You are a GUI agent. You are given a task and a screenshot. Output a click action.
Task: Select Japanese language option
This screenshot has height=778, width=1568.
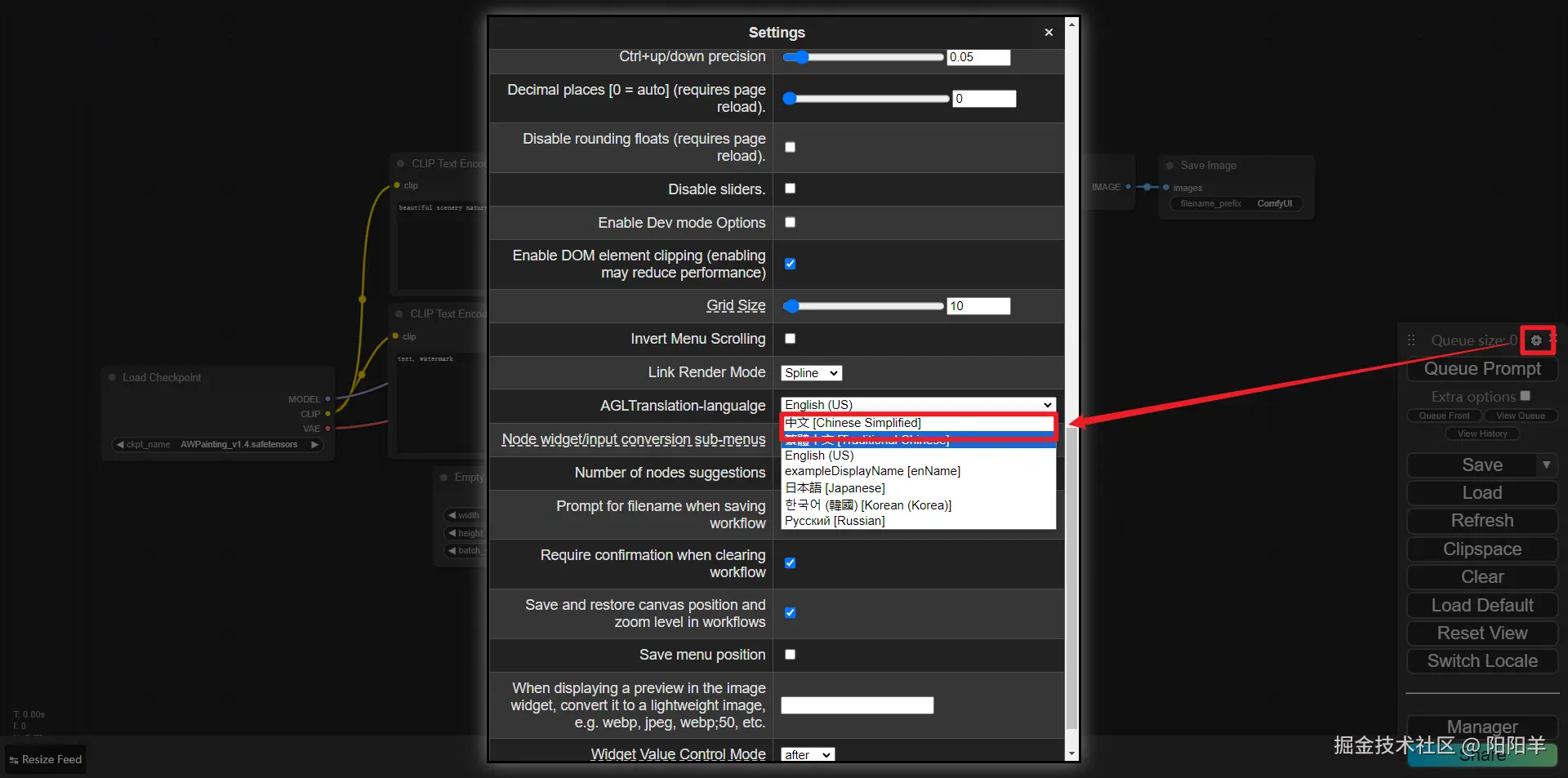(918, 488)
